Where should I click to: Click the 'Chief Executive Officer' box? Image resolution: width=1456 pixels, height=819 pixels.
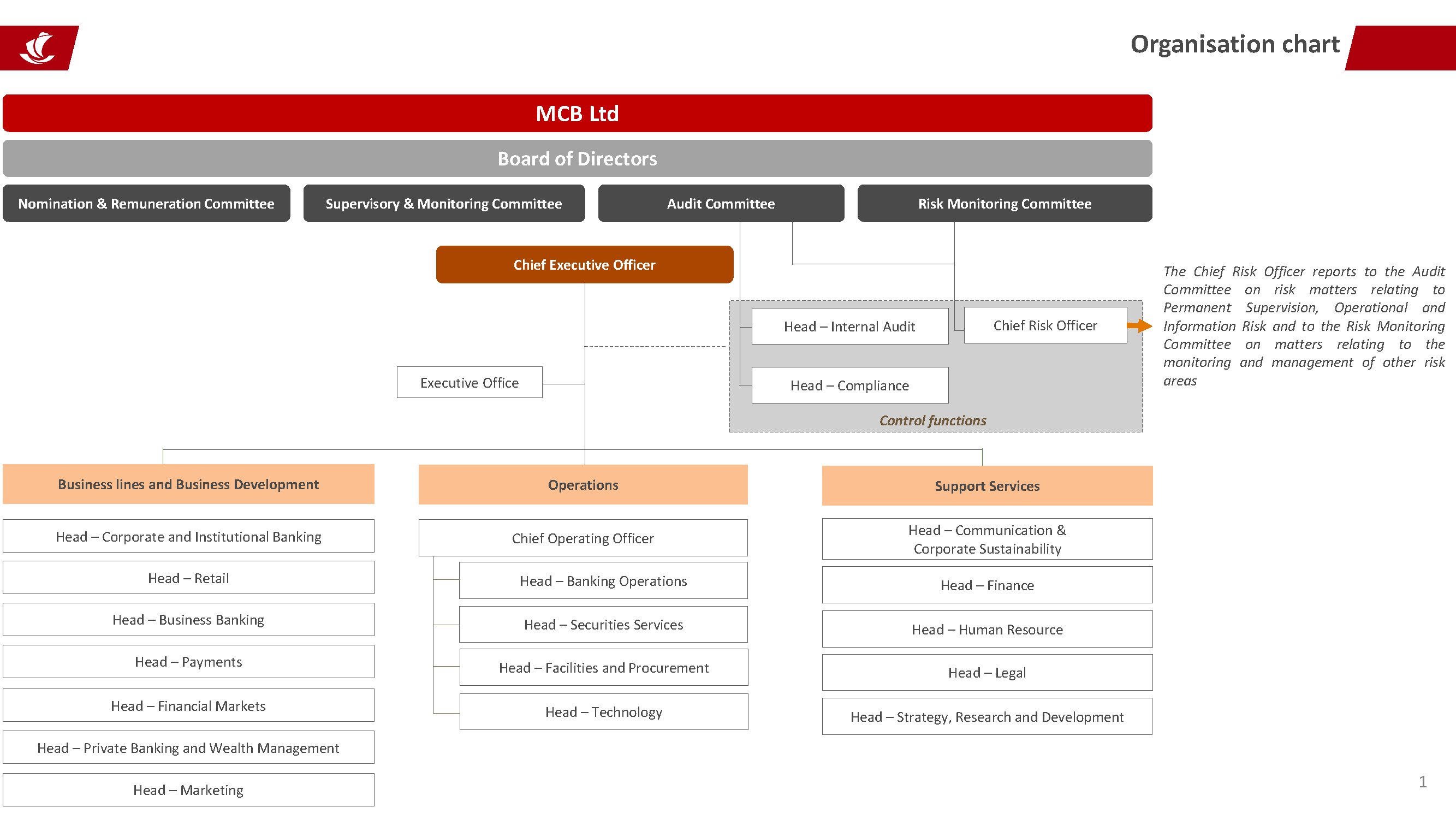tap(585, 264)
